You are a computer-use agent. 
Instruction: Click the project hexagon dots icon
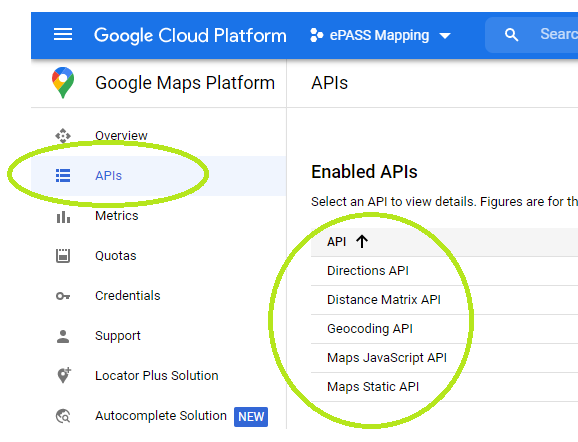coord(316,35)
